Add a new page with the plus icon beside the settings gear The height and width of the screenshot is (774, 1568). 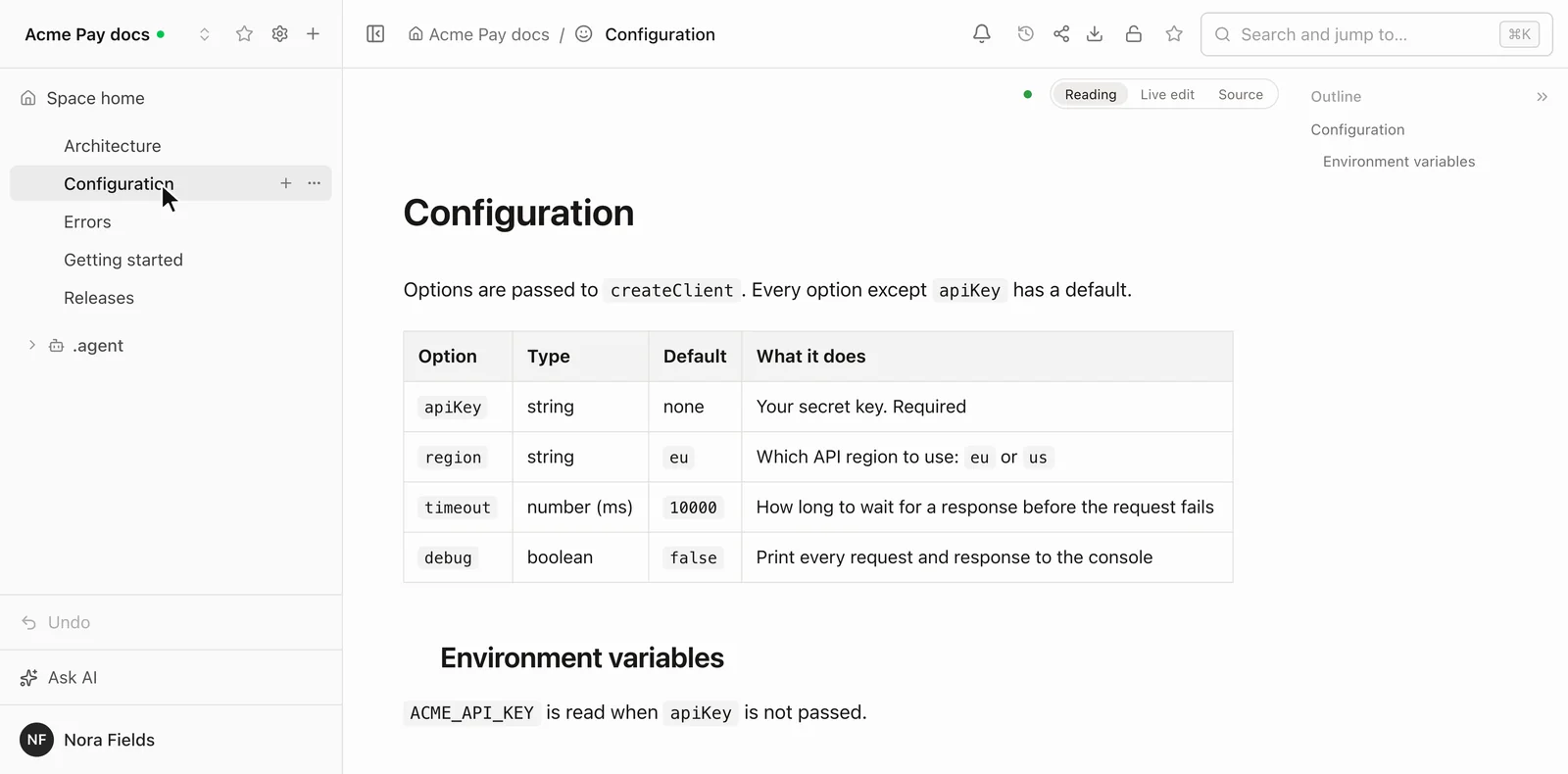tap(313, 34)
